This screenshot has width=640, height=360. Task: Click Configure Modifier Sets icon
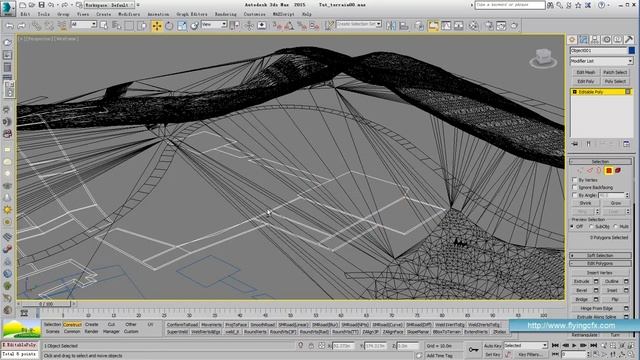pyautogui.click(x=627, y=144)
